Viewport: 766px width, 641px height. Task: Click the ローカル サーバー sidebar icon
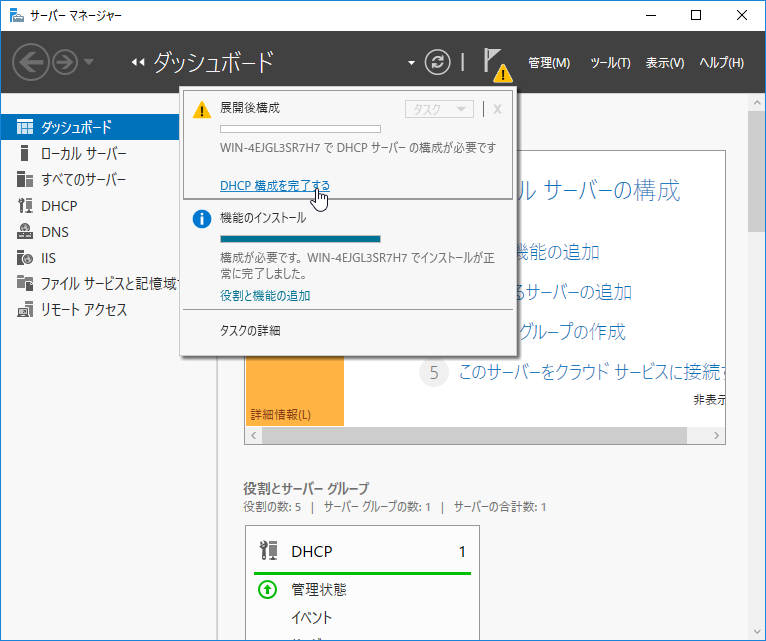pos(24,153)
